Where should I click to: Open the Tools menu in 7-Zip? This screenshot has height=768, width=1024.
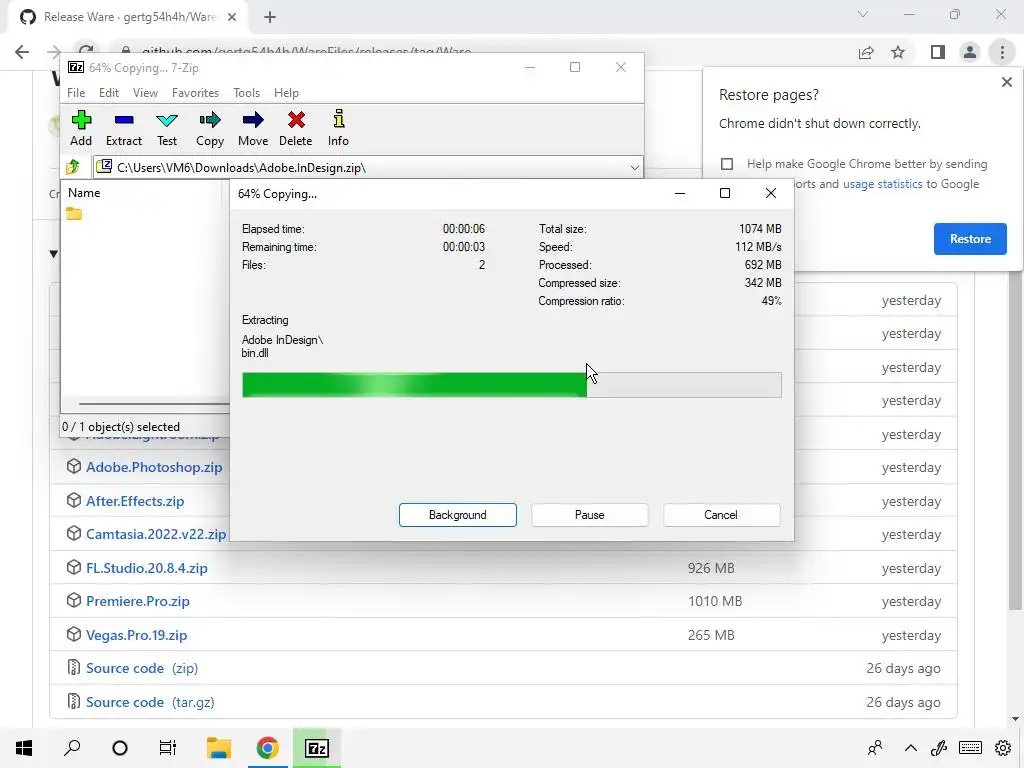click(246, 93)
